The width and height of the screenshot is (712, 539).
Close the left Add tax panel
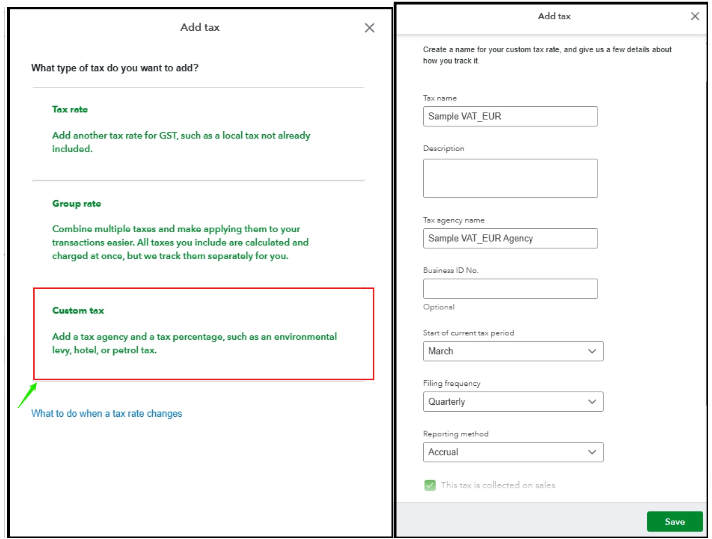click(369, 28)
